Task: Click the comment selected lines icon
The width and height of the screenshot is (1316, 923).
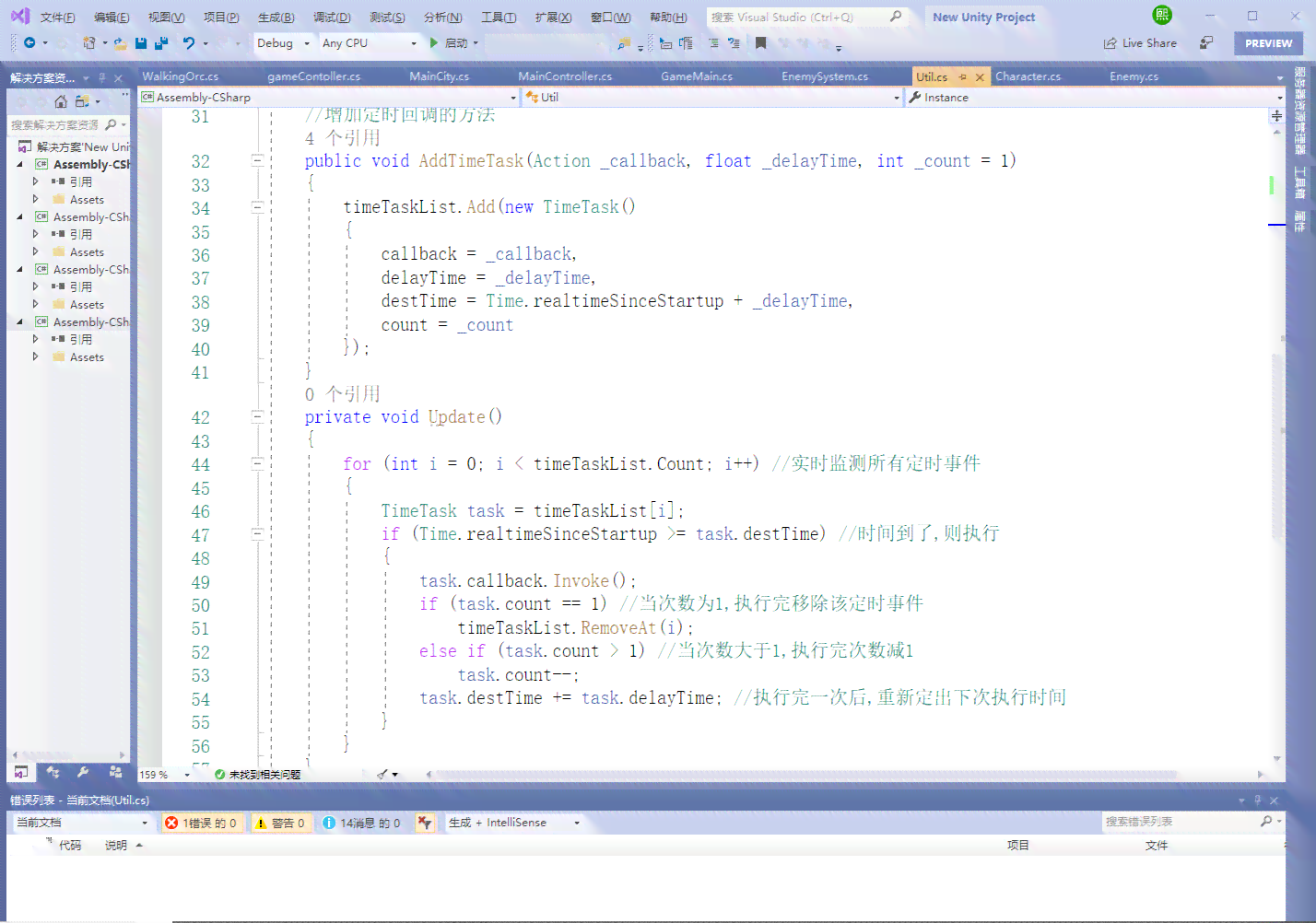Action: point(713,43)
